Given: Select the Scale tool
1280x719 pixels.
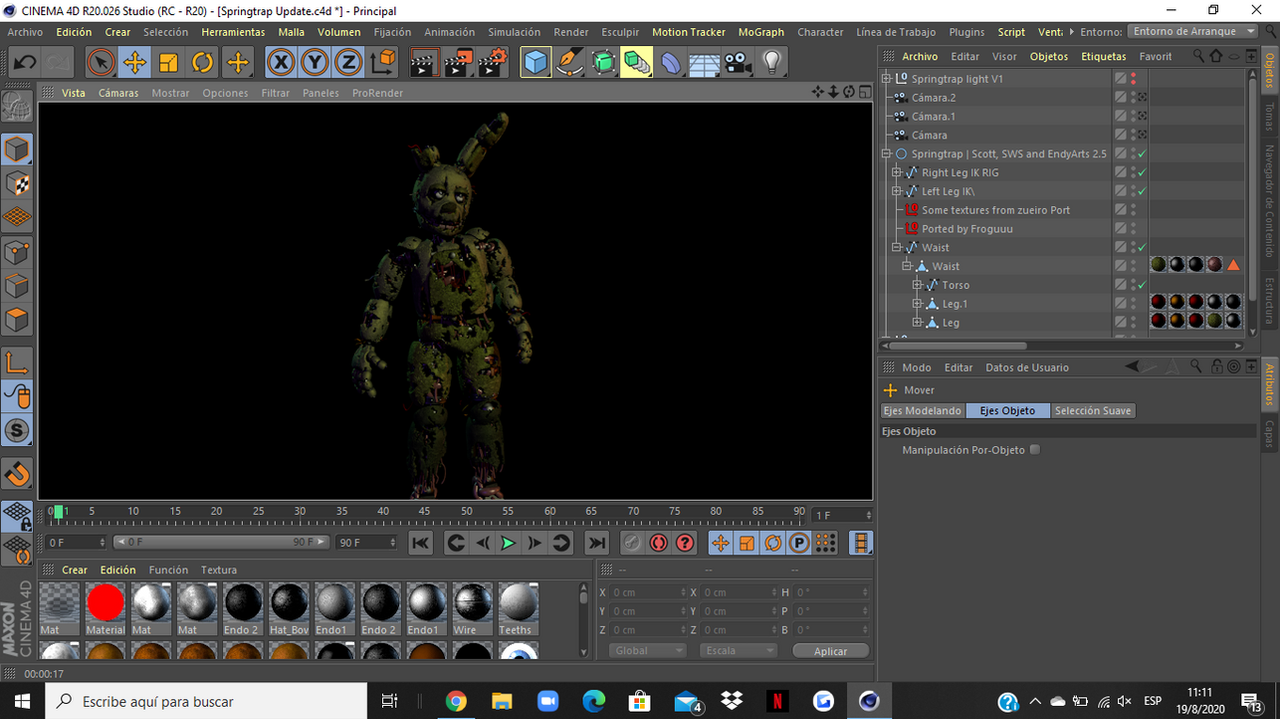Looking at the screenshot, I should [168, 63].
